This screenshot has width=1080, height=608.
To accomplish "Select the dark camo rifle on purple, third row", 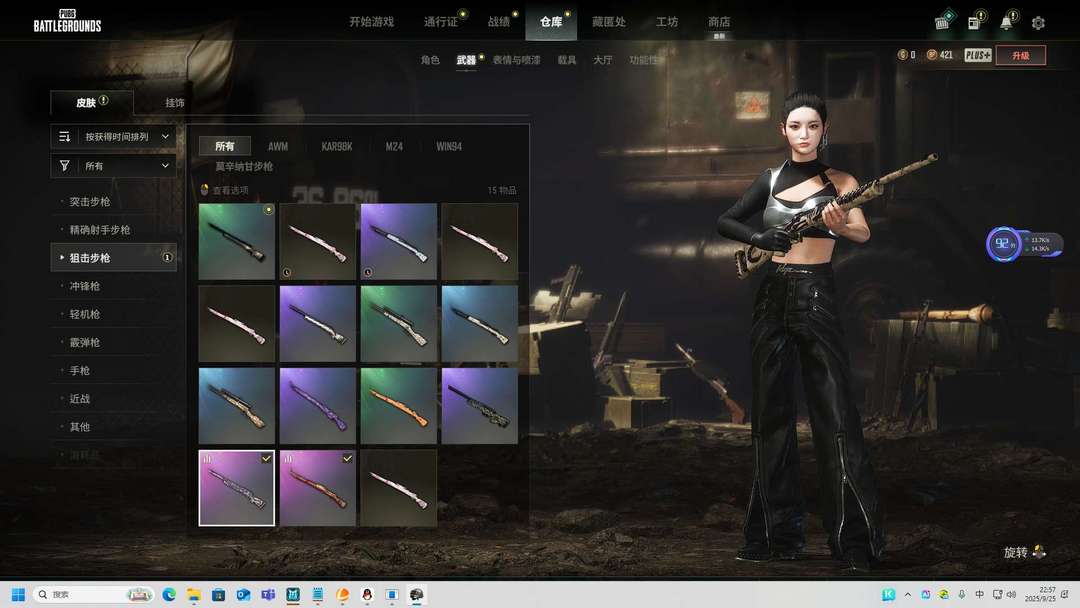I will coord(479,406).
